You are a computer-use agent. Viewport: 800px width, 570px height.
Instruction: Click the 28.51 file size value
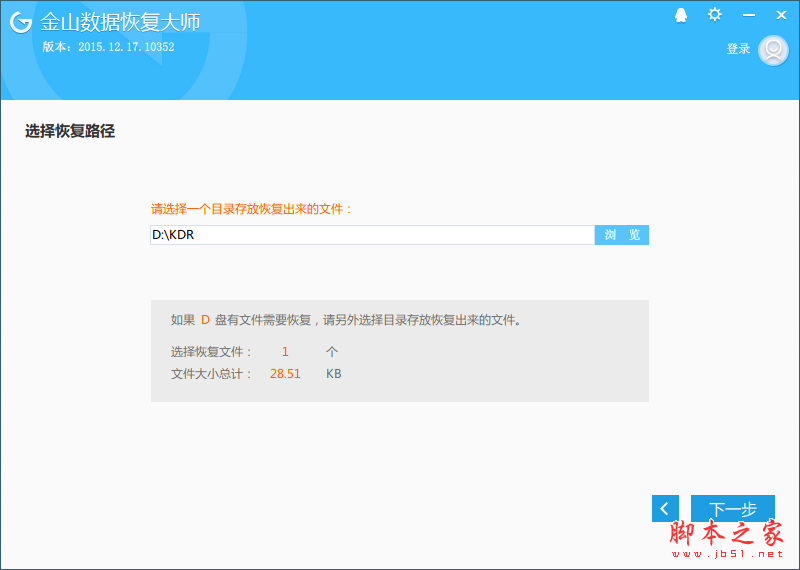(285, 374)
